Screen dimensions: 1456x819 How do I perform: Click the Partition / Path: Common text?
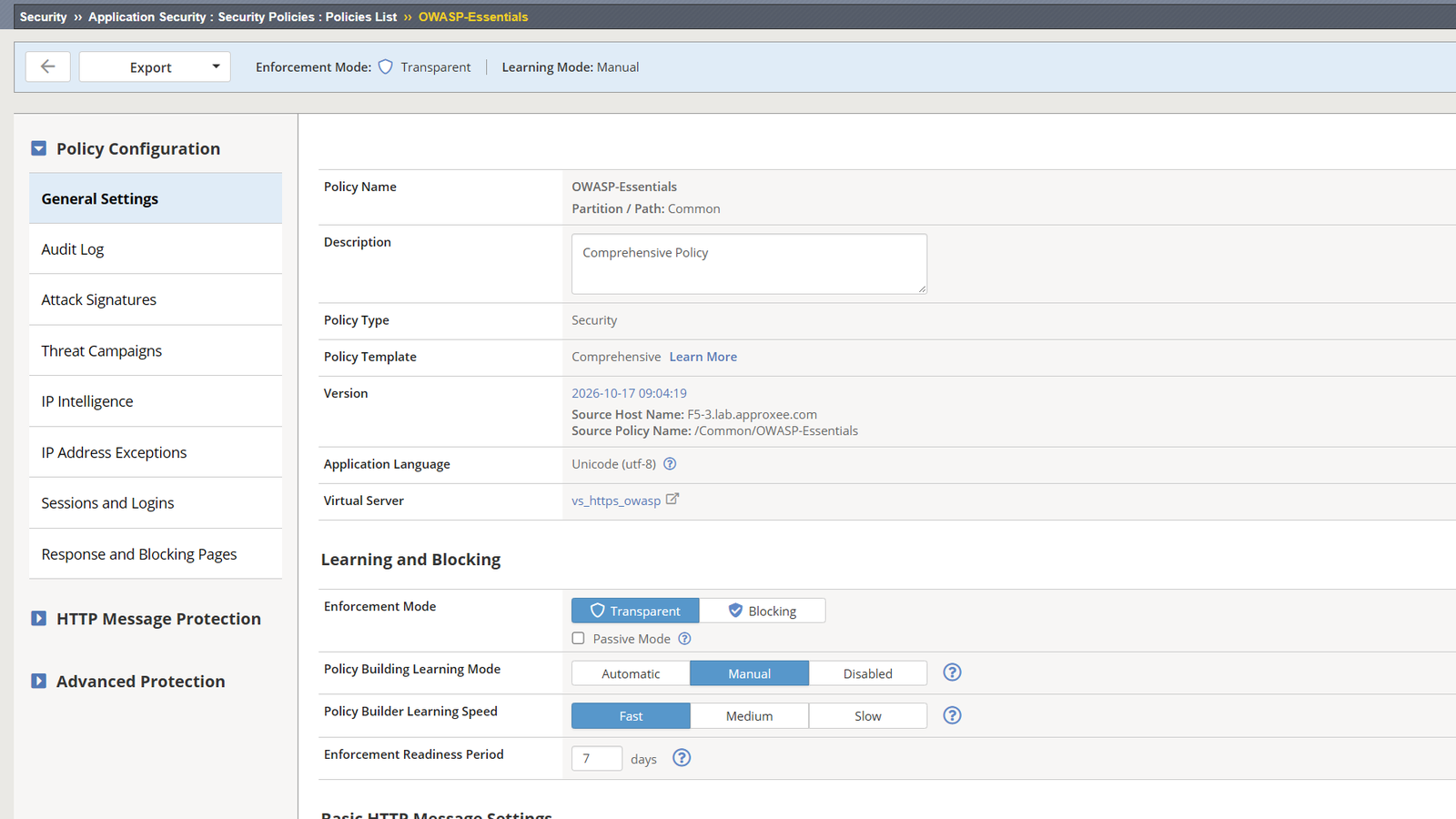(646, 208)
